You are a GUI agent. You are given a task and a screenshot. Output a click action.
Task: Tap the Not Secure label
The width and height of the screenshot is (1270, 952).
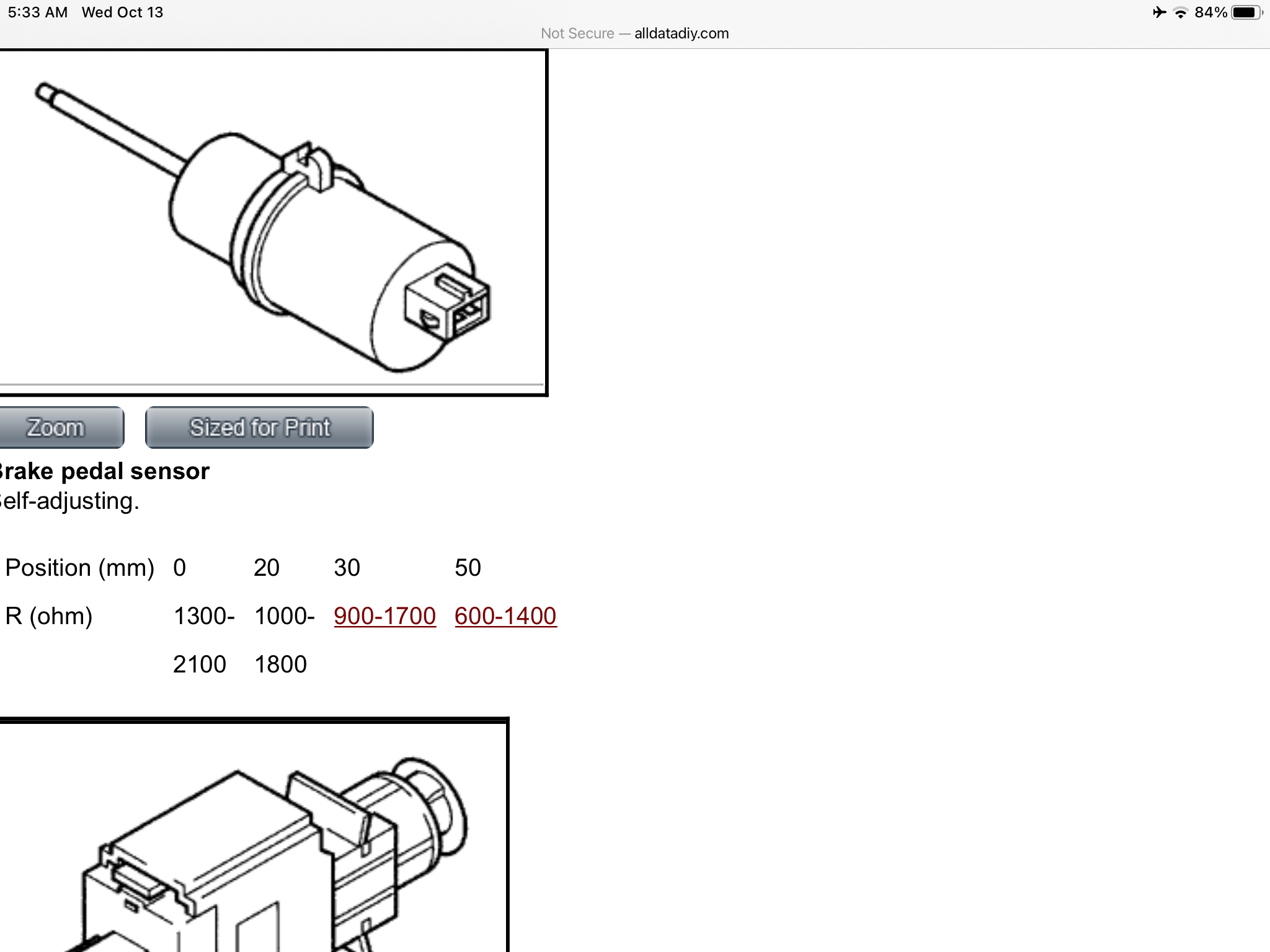(x=577, y=33)
